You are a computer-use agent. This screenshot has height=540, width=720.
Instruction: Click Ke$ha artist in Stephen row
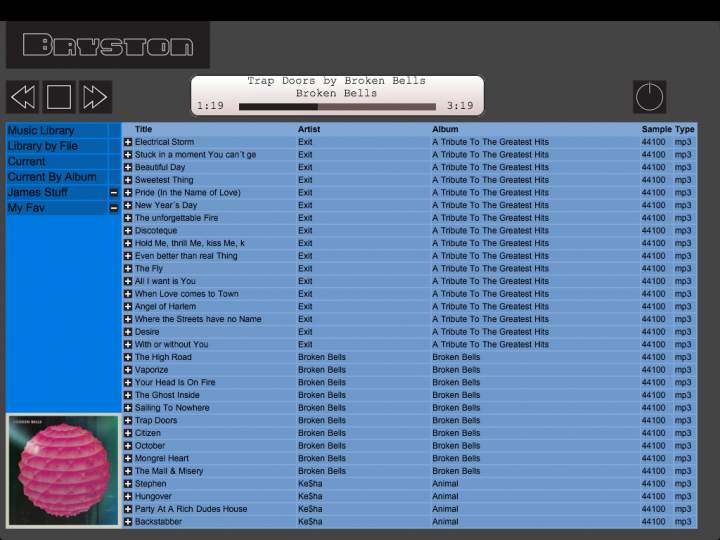(310, 484)
